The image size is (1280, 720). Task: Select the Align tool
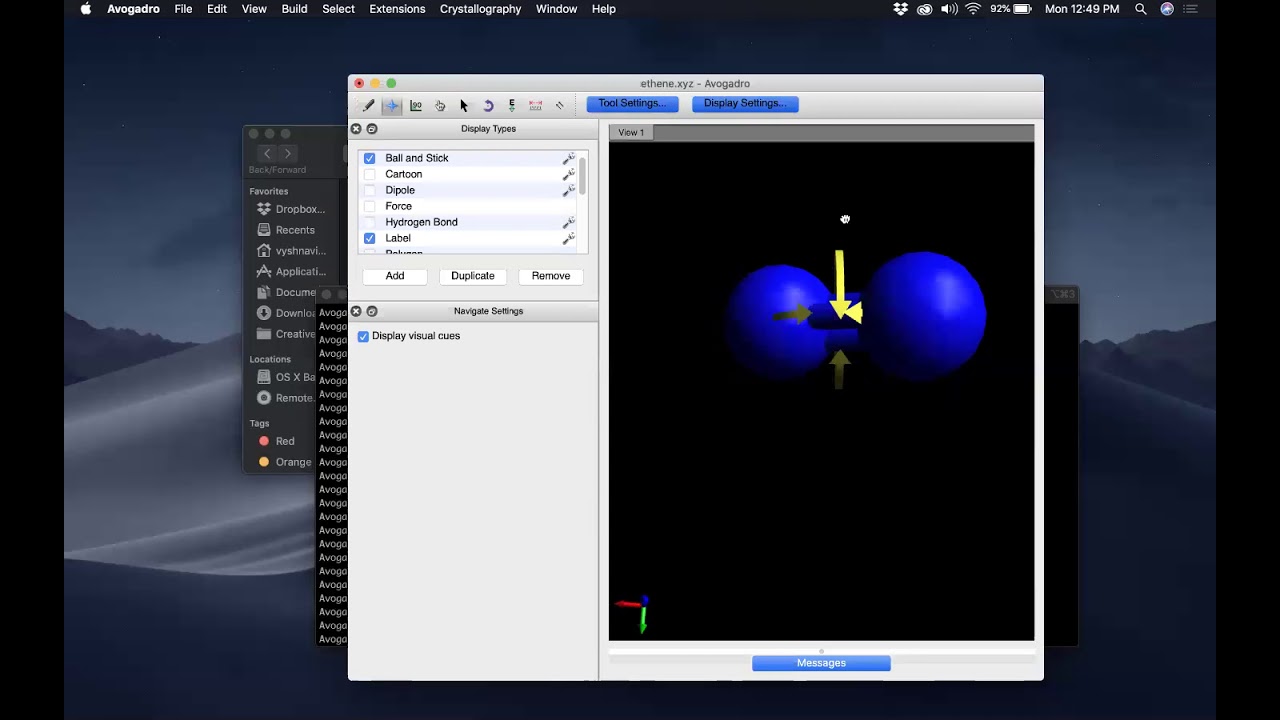(x=560, y=105)
